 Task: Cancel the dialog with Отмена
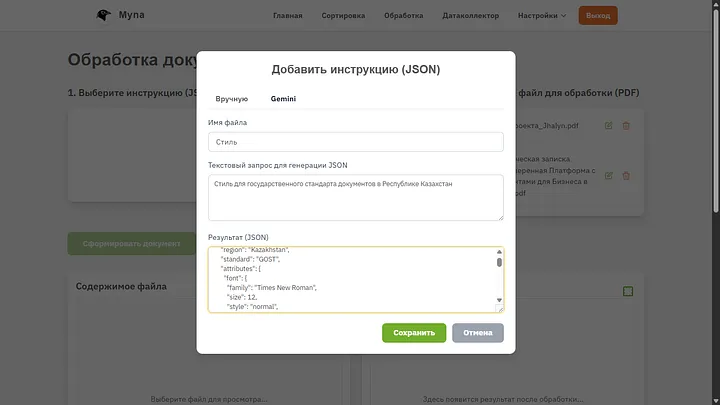click(x=477, y=333)
